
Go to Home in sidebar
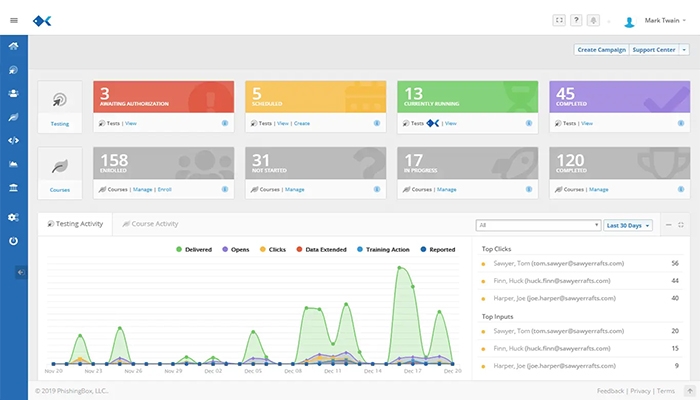(x=13, y=46)
